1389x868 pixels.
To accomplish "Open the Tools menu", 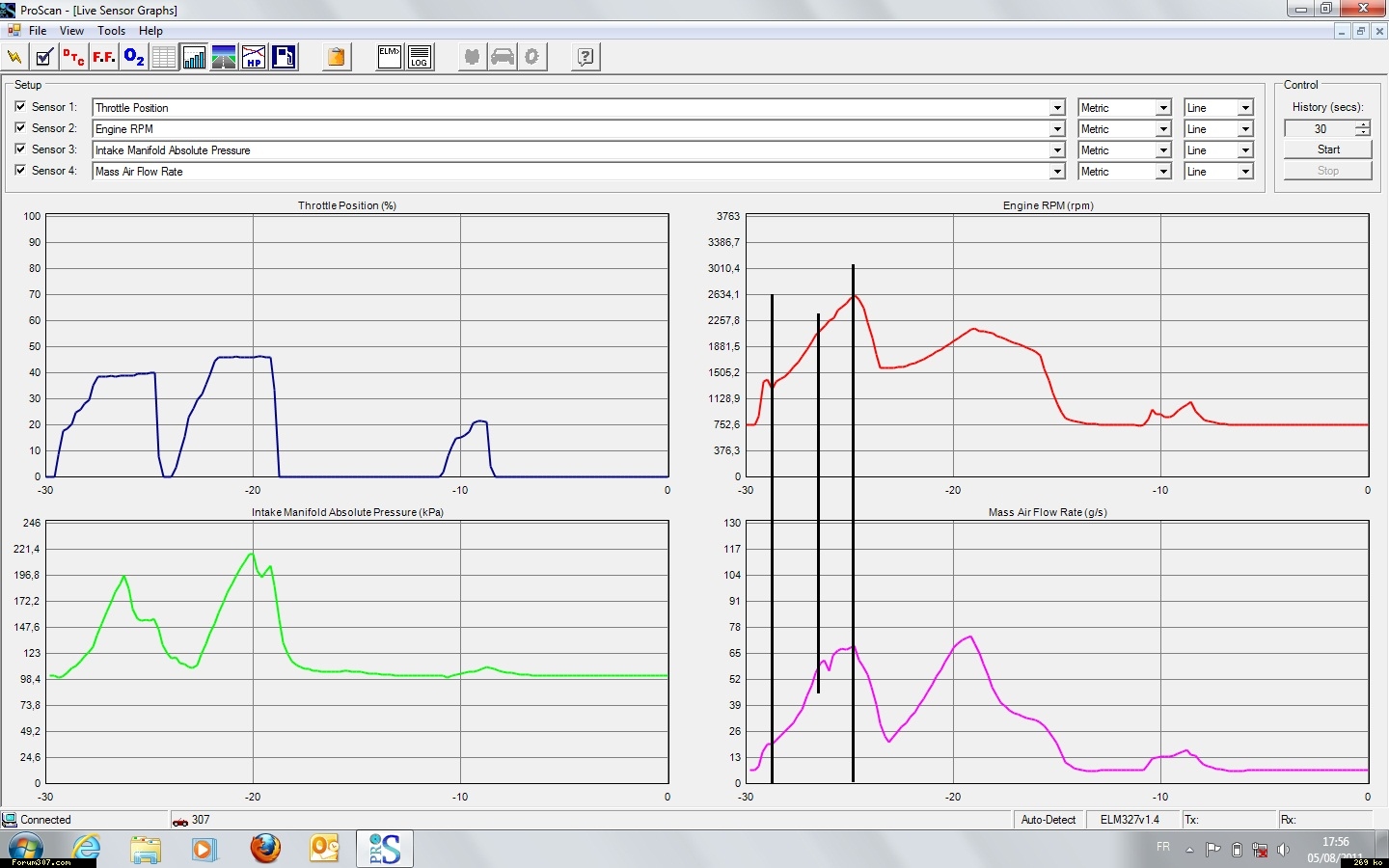I will point(111,31).
